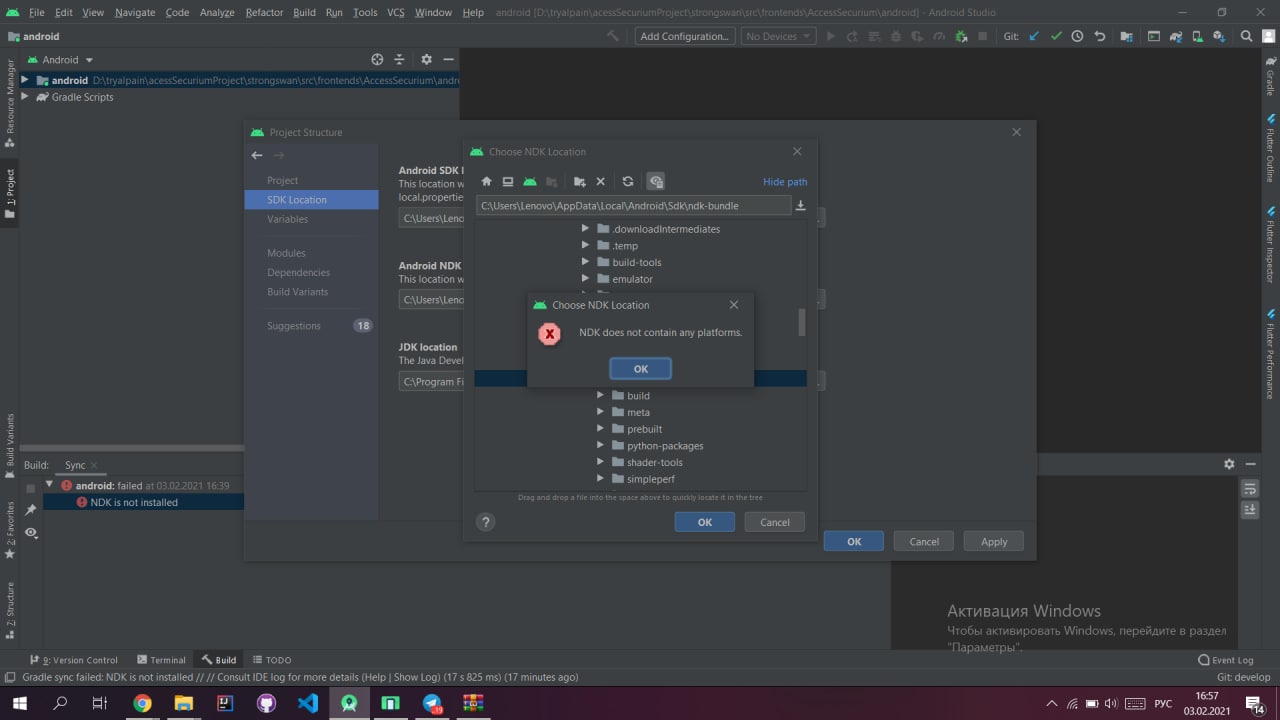Toggle show hidden files and directories
Viewport: 1280px width, 720px height.
[656, 182]
